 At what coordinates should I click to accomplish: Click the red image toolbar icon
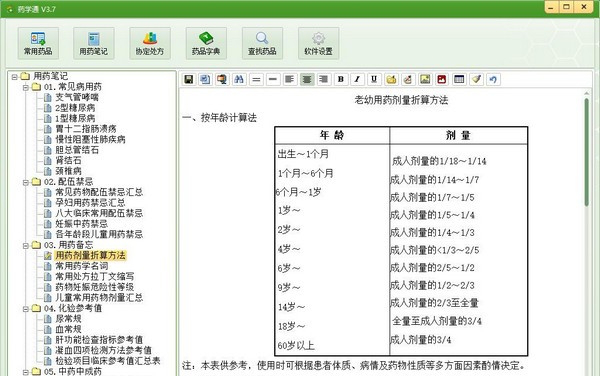click(442, 79)
